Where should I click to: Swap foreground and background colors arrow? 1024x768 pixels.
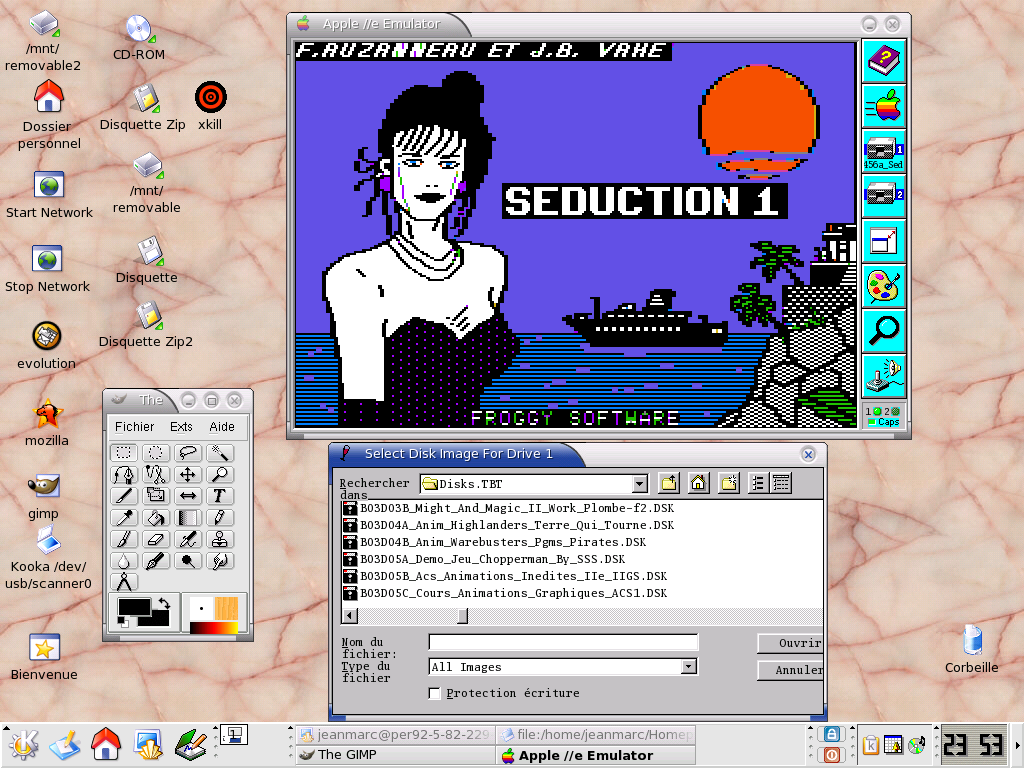[164, 603]
